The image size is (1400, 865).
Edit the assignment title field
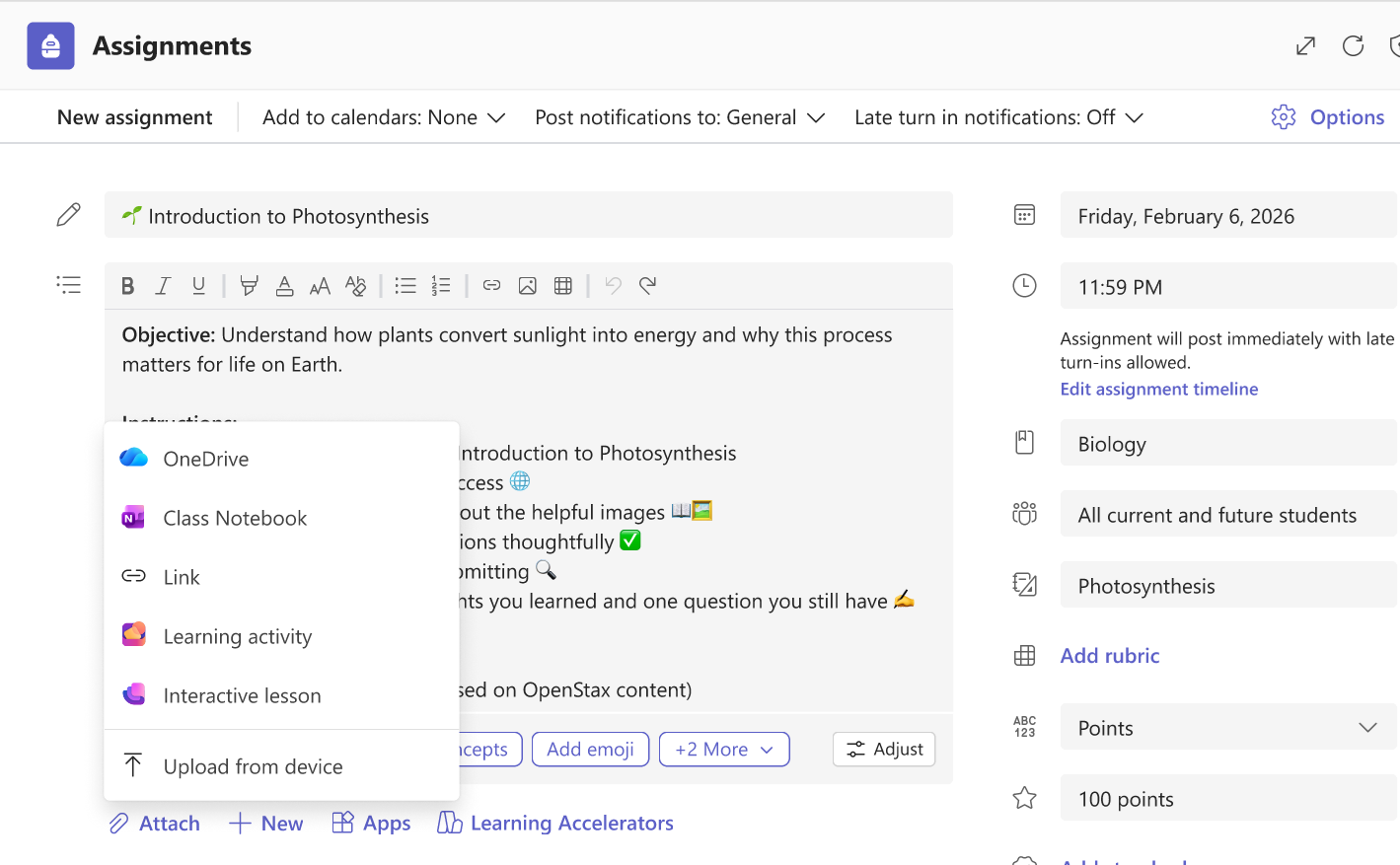tap(529, 215)
